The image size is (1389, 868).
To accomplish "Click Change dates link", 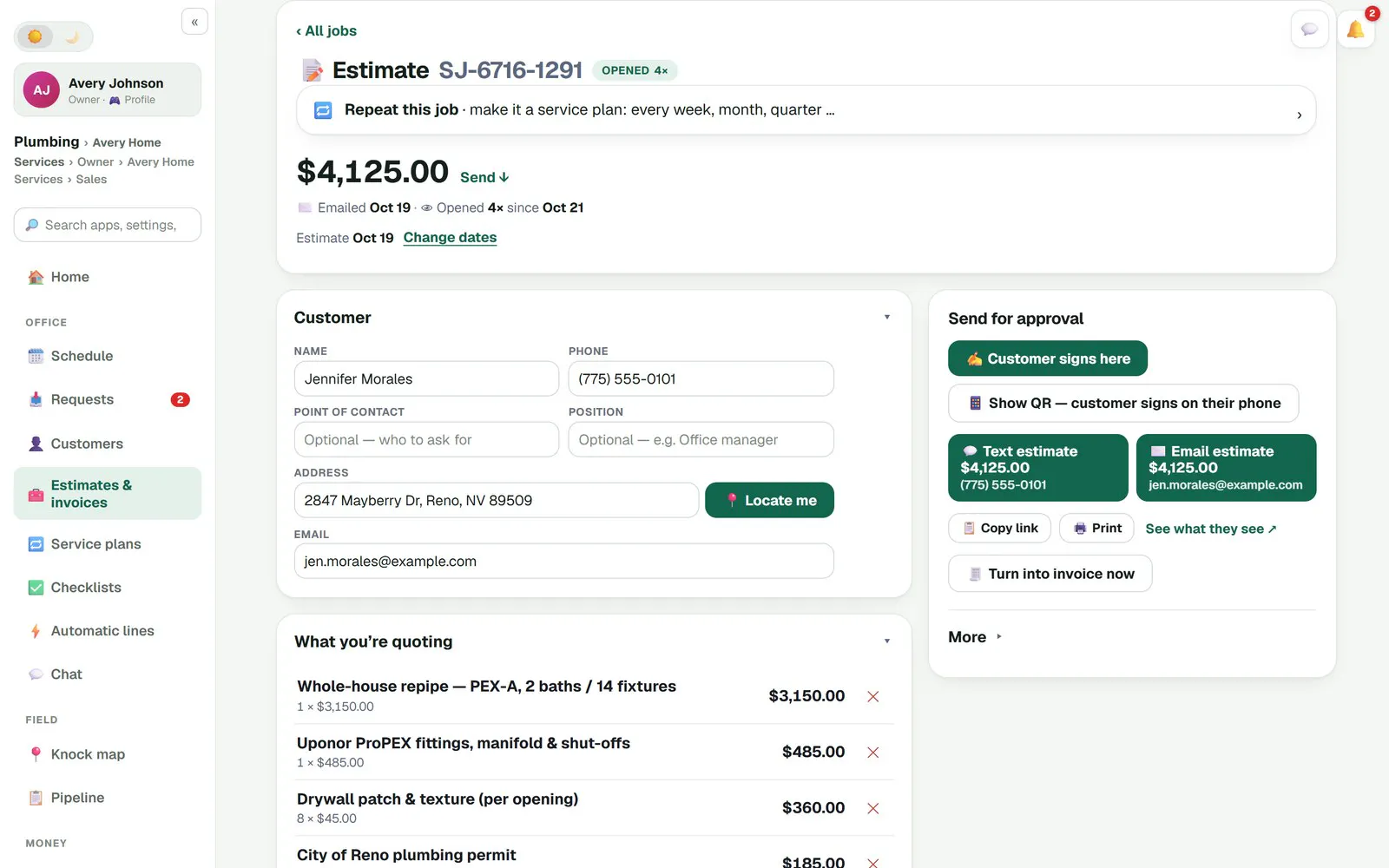I will coord(450,238).
